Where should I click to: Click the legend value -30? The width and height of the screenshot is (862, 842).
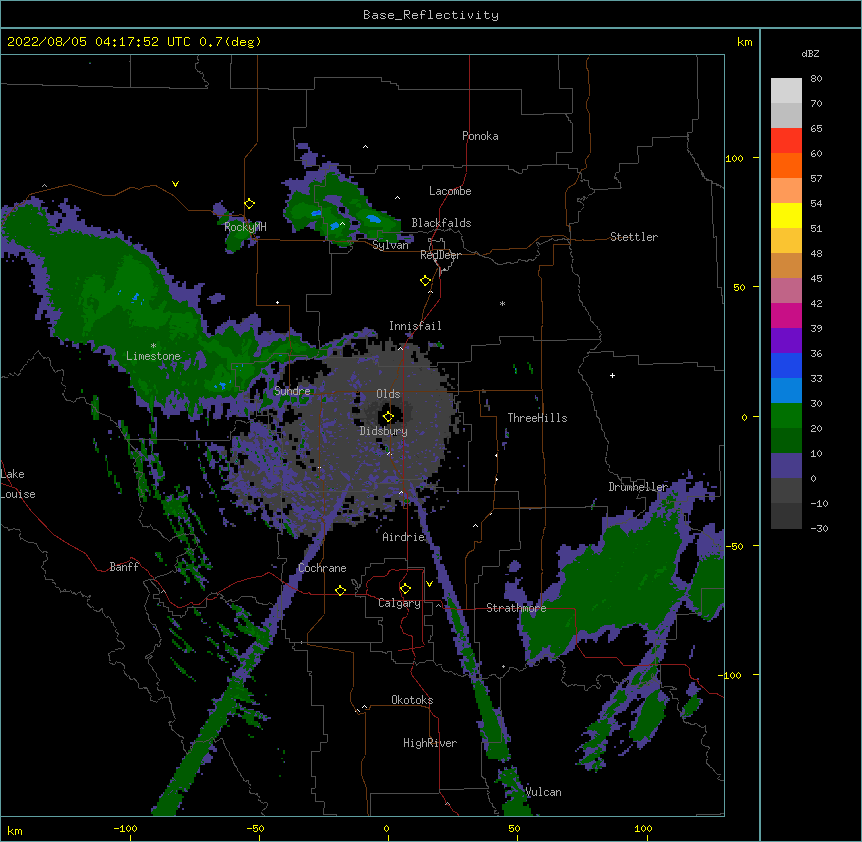coord(819,529)
